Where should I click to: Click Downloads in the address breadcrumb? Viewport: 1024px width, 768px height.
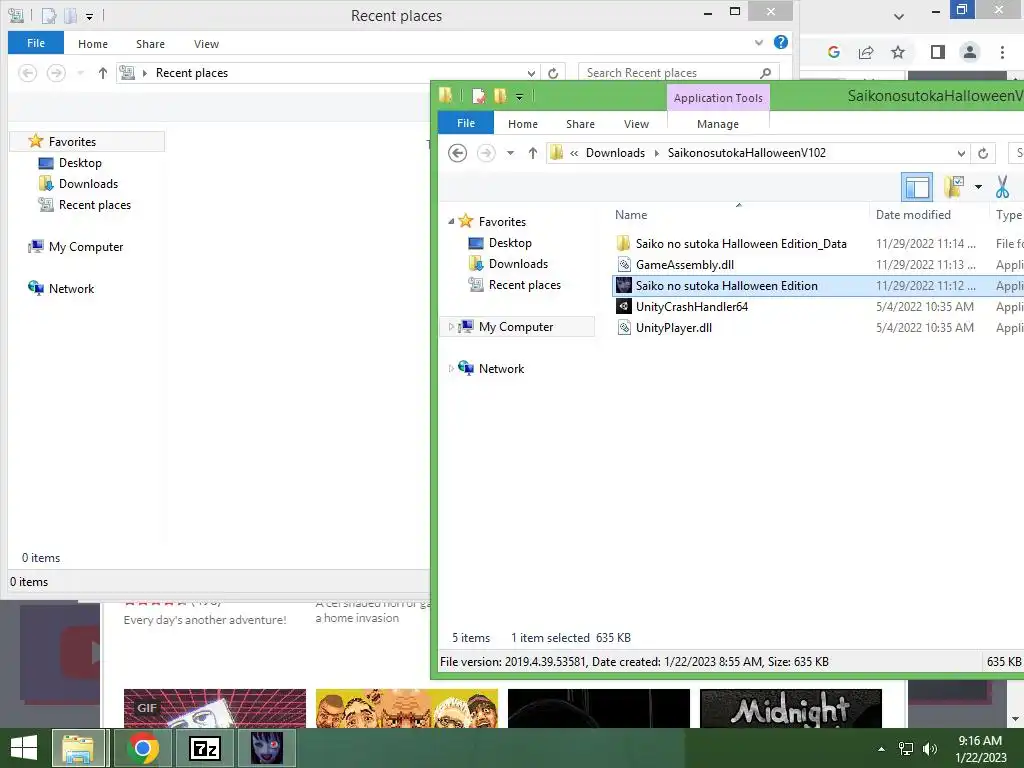(x=615, y=153)
